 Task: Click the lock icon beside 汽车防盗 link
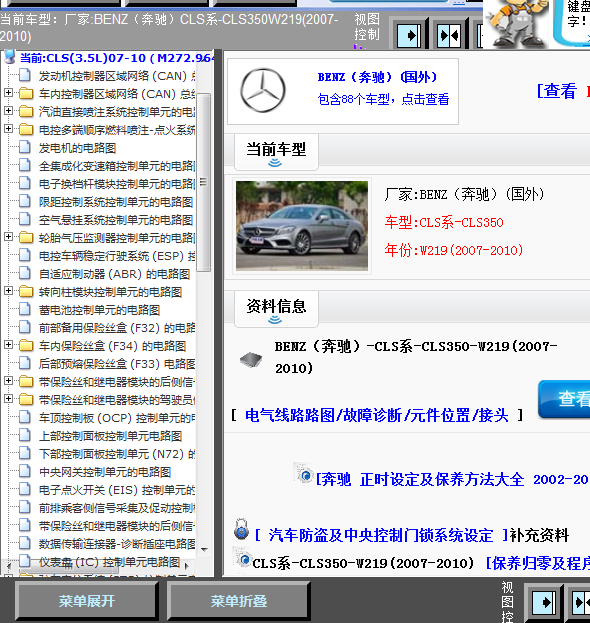(x=241, y=529)
